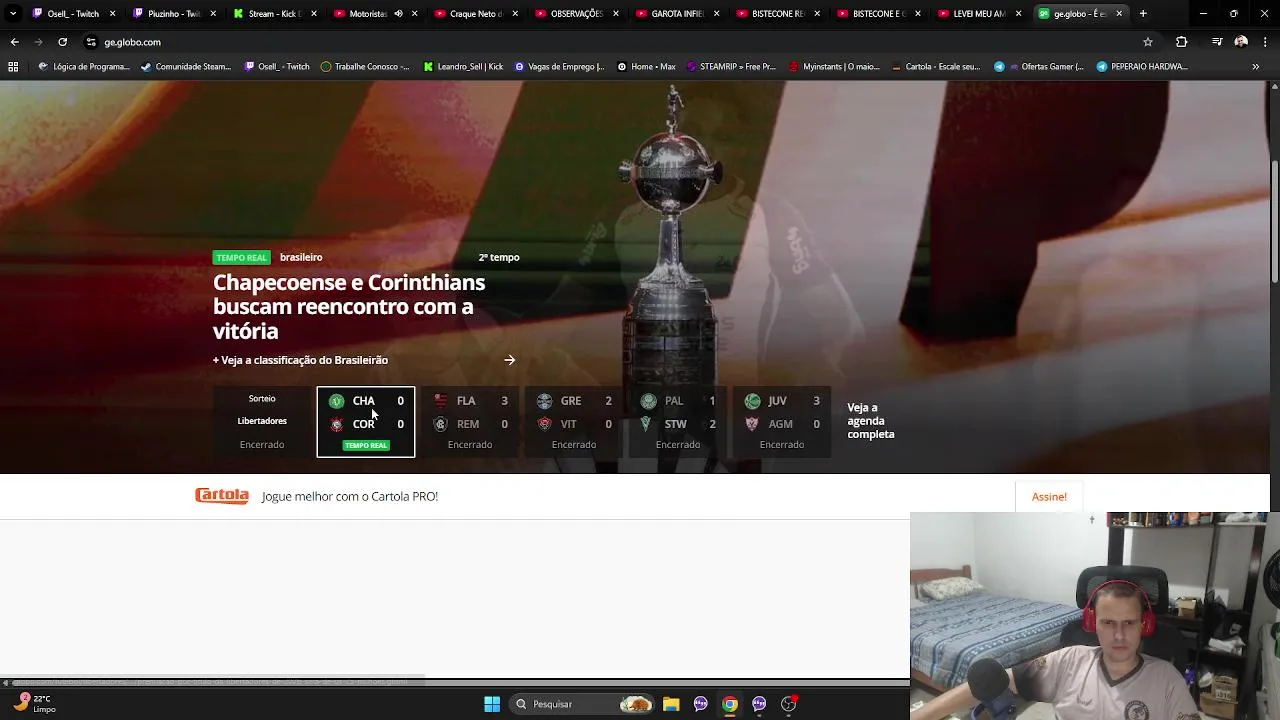Click the site info icon beside URL
This screenshot has height=720, width=1280.
(91, 42)
